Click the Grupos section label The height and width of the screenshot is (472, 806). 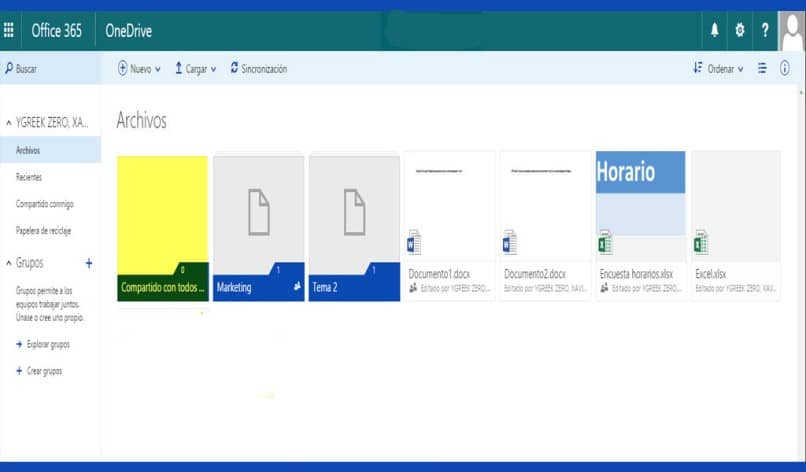pyautogui.click(x=30, y=263)
